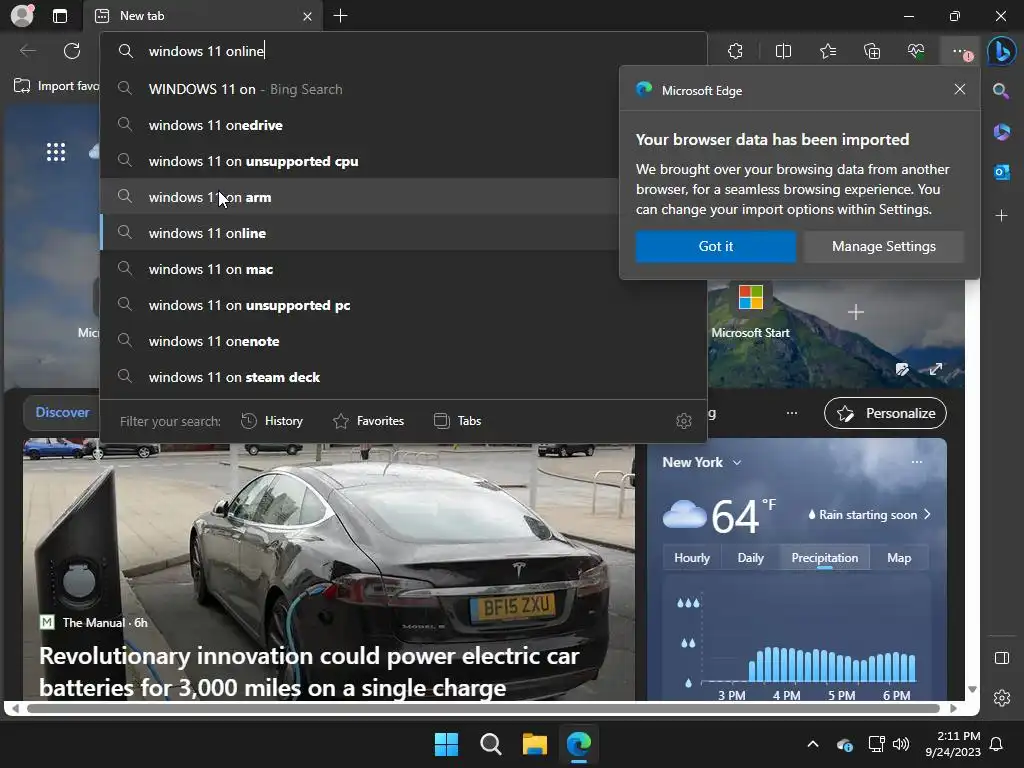This screenshot has width=1024, height=768.
Task: Switch weather to Daily tab
Action: (750, 558)
